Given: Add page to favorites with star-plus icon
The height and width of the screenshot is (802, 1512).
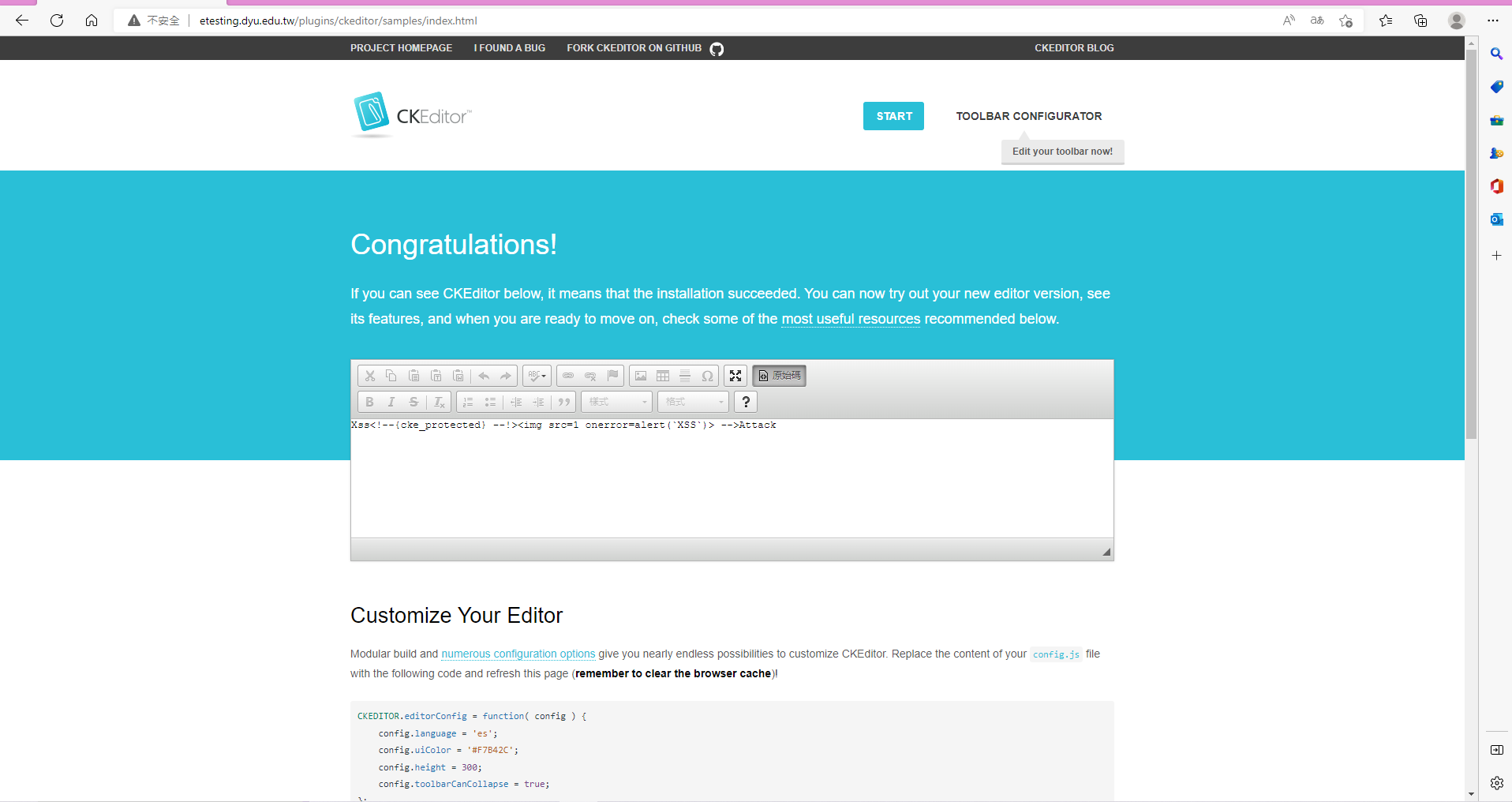Looking at the screenshot, I should coord(1346,21).
